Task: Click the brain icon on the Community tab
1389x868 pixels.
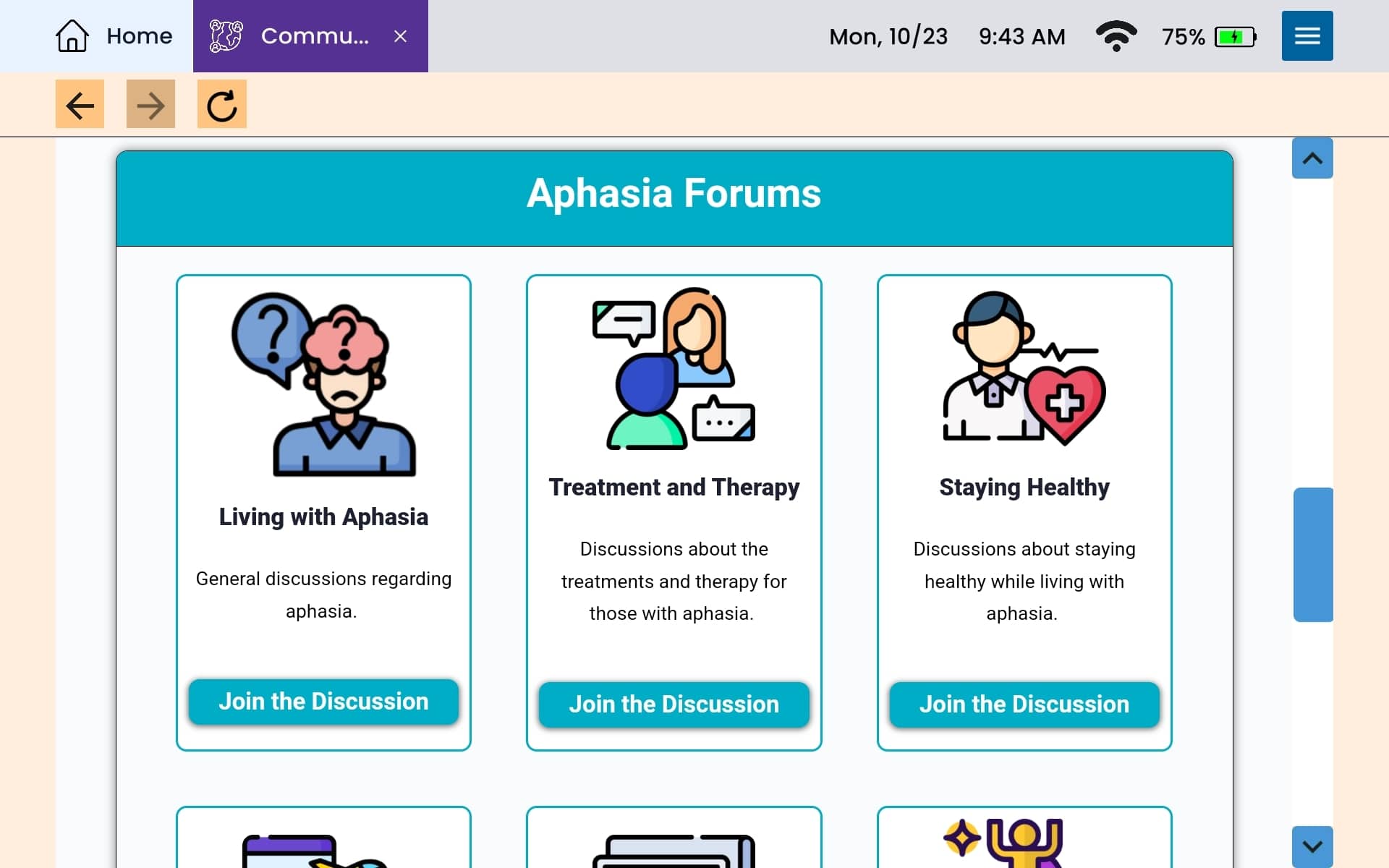Action: 226,35
